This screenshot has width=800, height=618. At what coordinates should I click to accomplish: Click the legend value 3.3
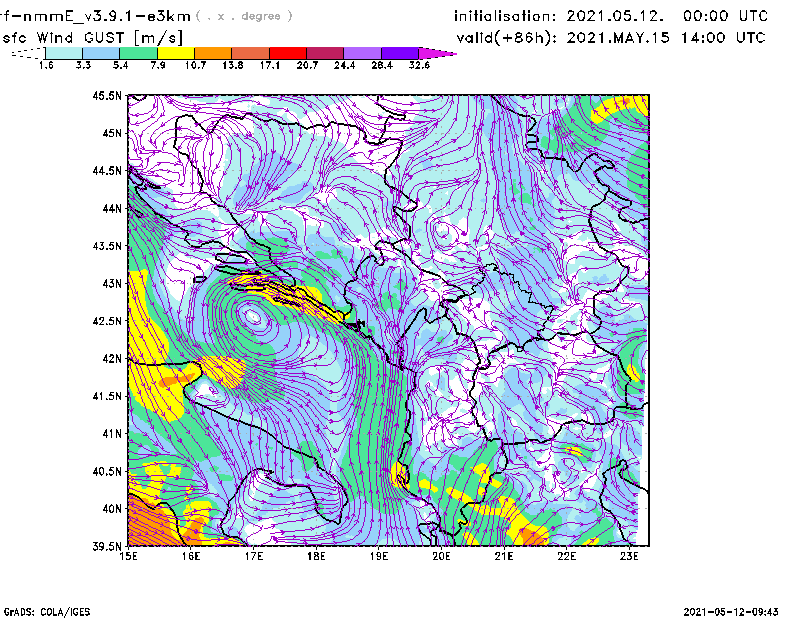pyautogui.click(x=83, y=65)
